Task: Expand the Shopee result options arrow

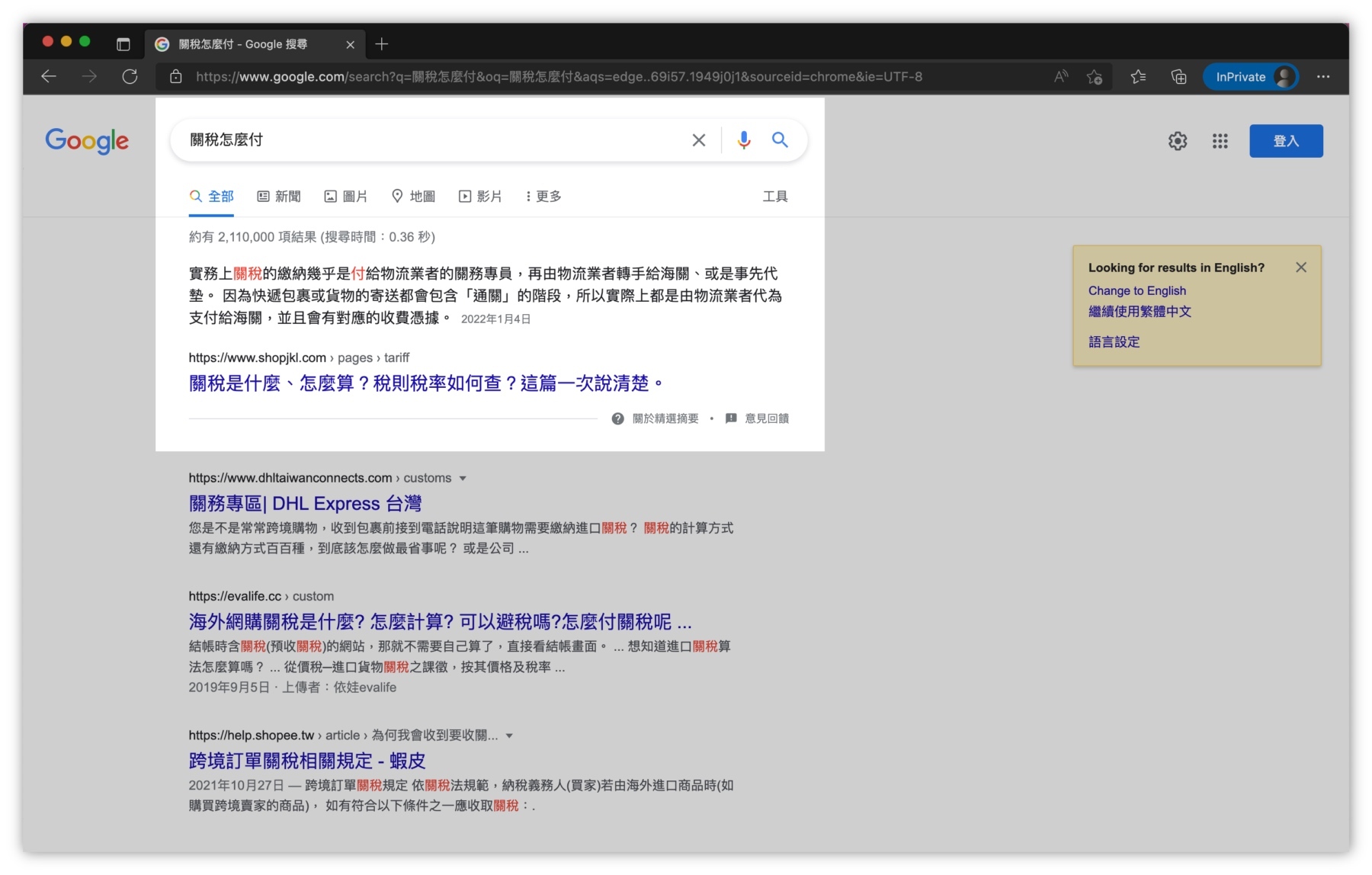Action: [509, 735]
